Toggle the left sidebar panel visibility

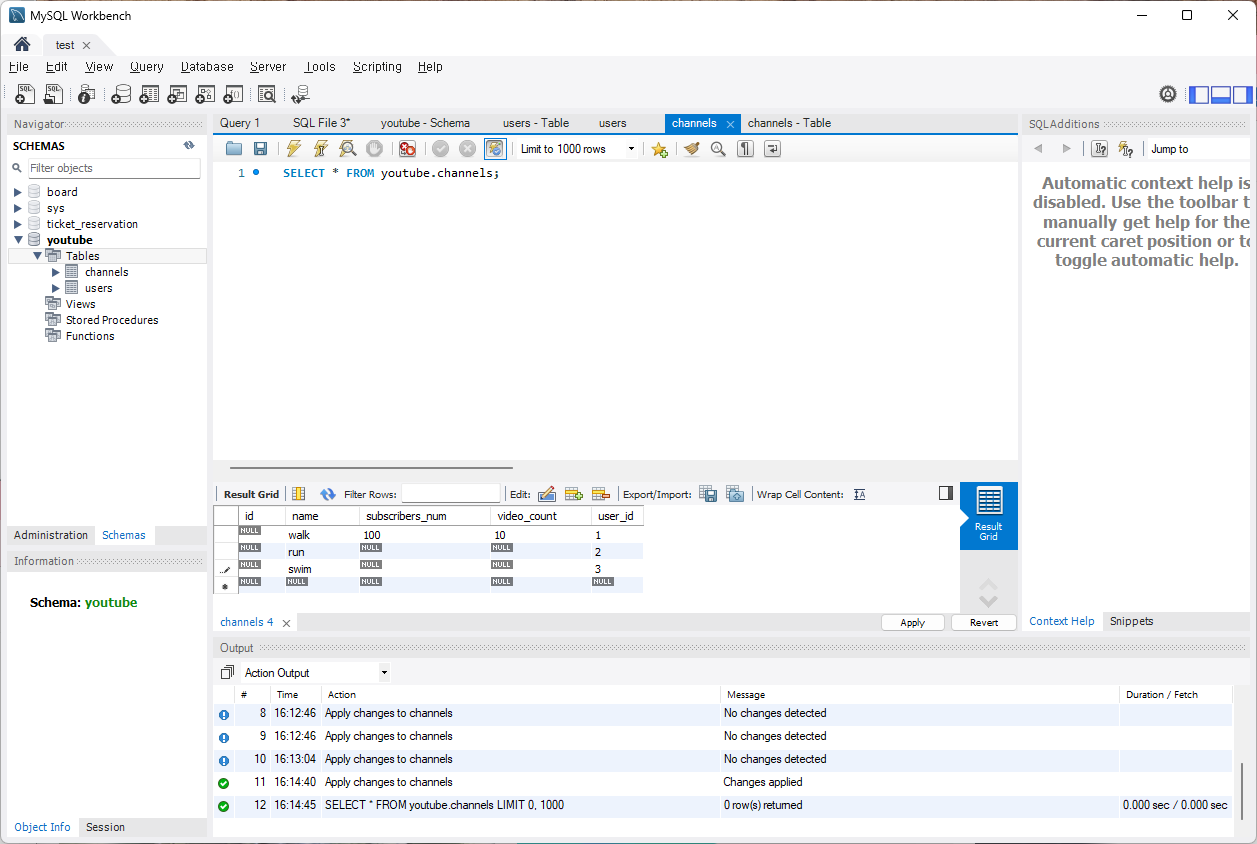point(1199,95)
